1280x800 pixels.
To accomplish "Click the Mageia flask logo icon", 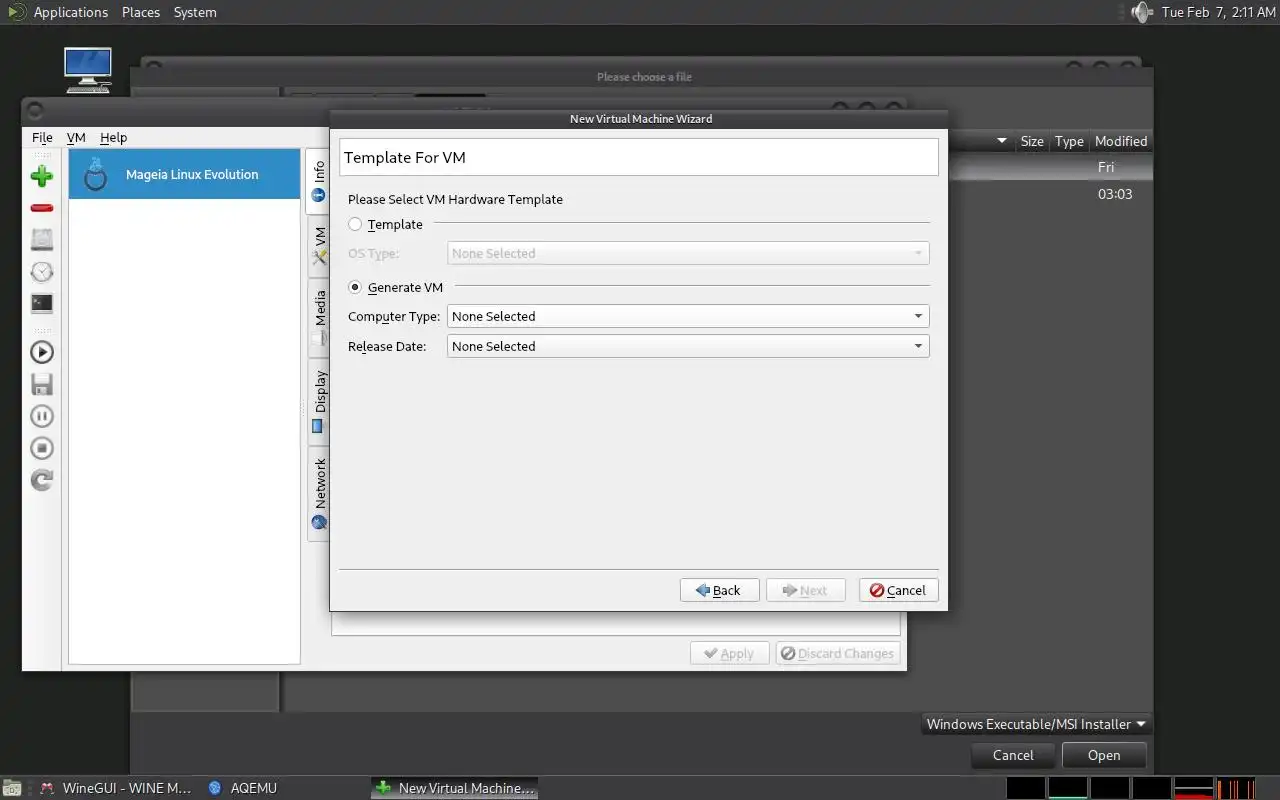I will coord(95,174).
